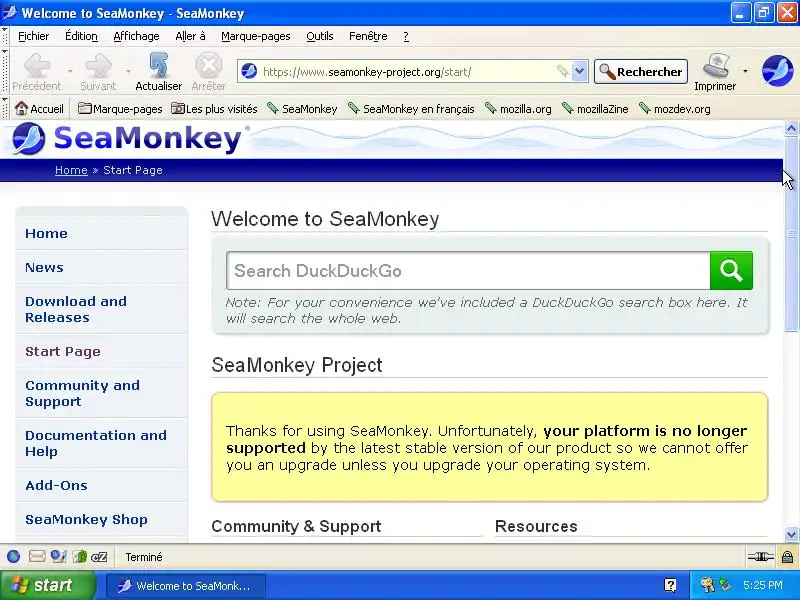Open the ? help menu
800x600 pixels.
click(406, 36)
